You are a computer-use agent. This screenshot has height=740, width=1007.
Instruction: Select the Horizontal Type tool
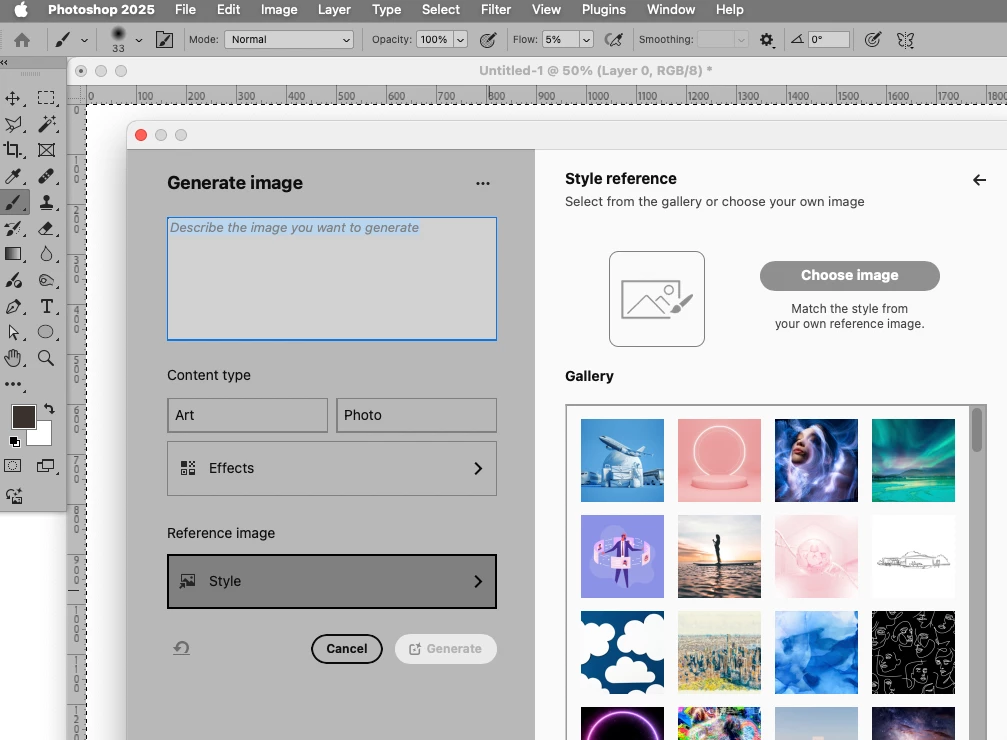46,307
